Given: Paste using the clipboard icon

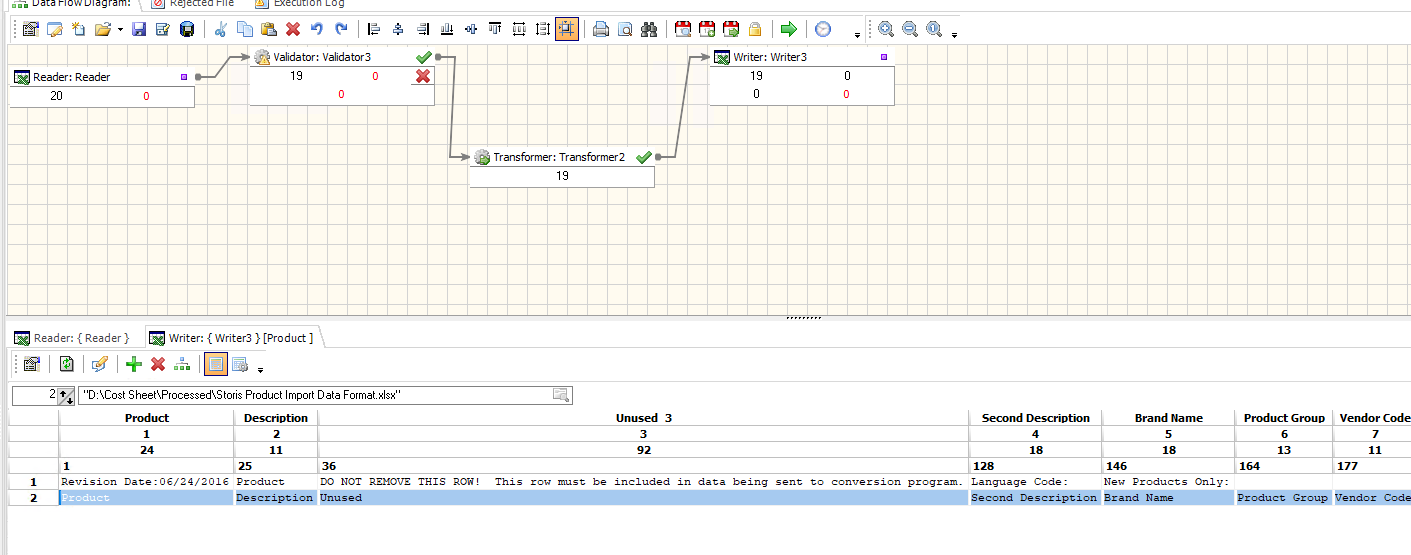Looking at the screenshot, I should (x=269, y=29).
